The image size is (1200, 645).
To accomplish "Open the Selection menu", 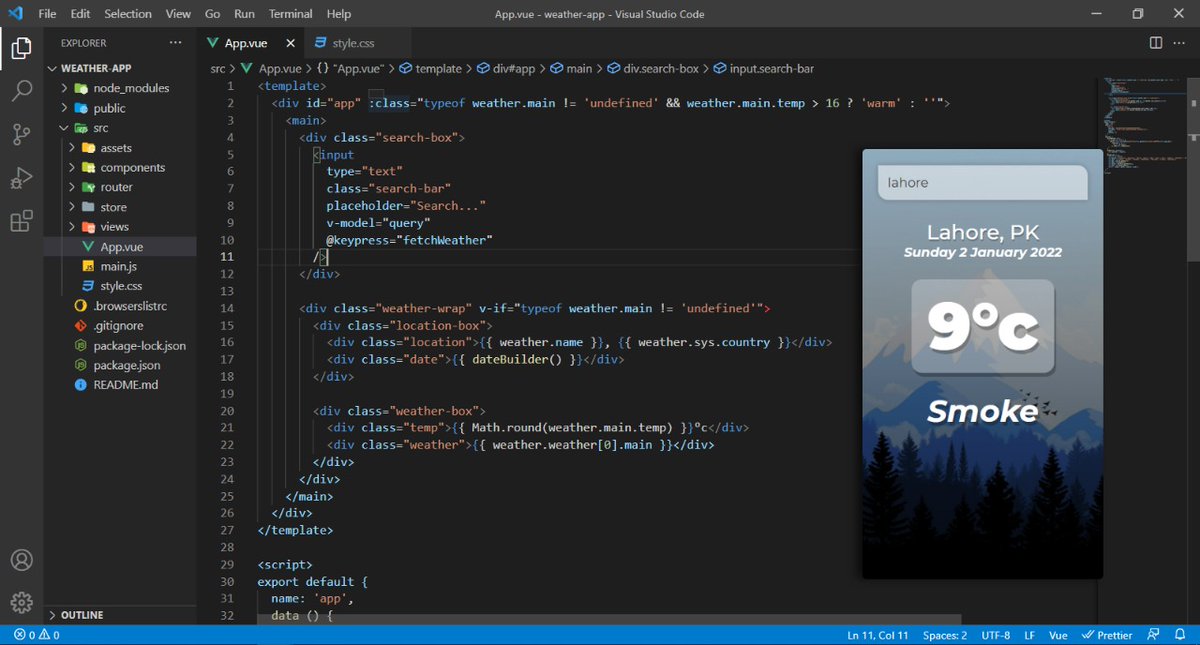I will [126, 14].
